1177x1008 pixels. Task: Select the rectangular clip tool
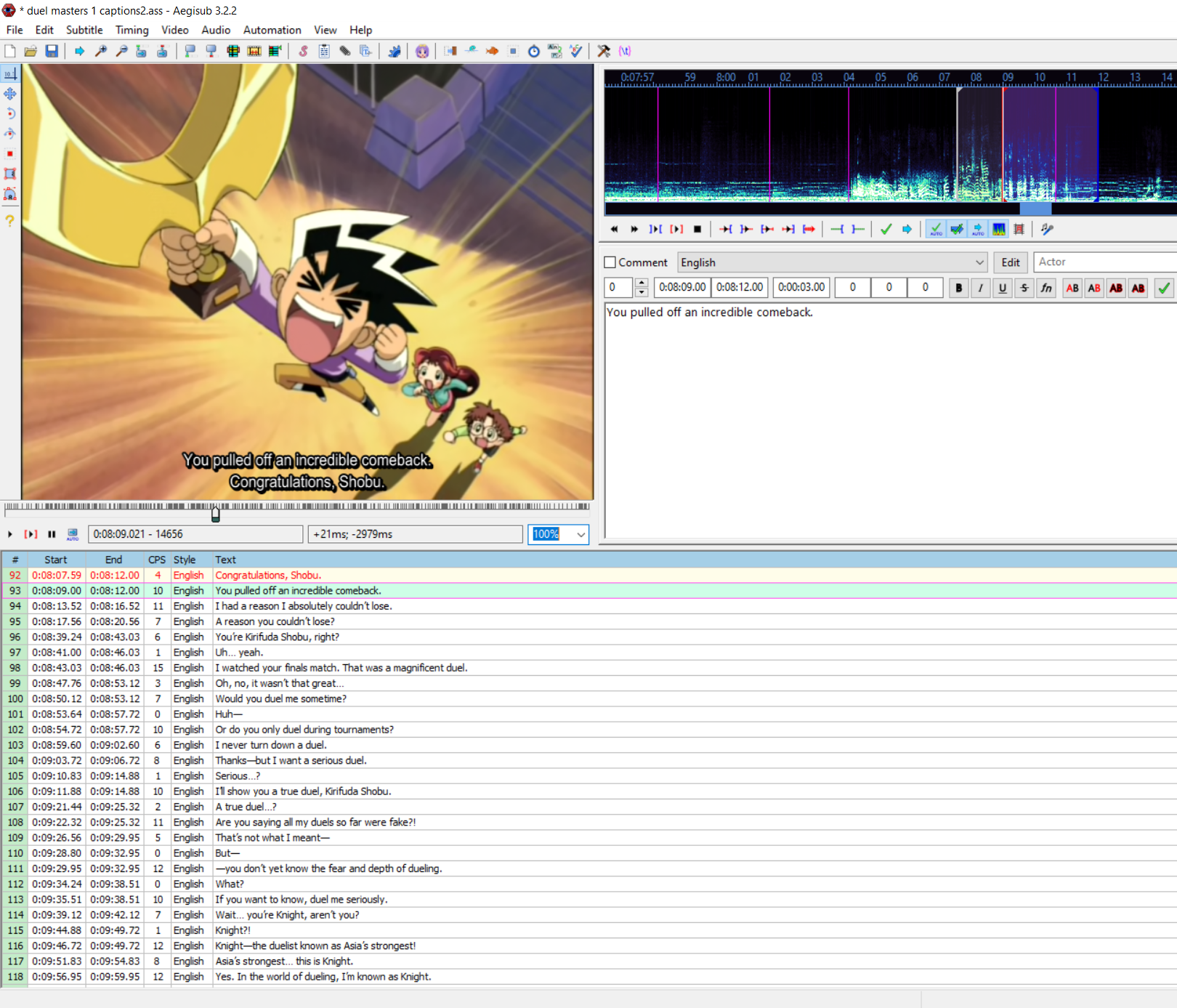(x=10, y=174)
